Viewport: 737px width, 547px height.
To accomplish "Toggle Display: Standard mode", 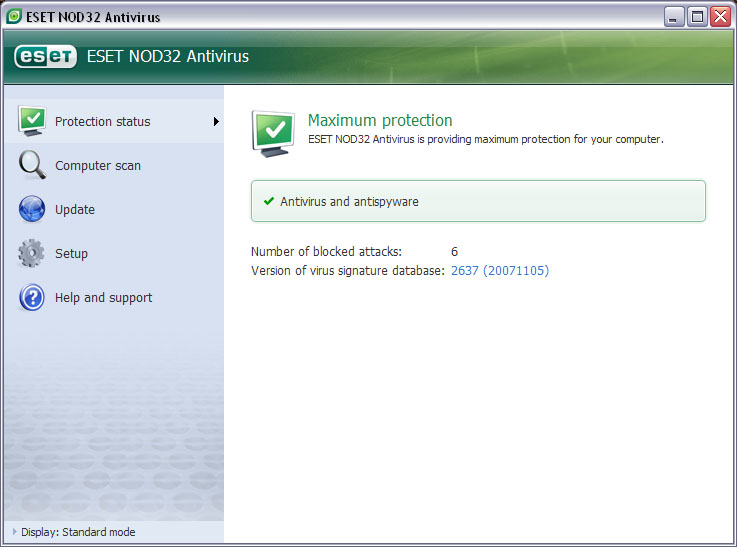I will coord(78,532).
